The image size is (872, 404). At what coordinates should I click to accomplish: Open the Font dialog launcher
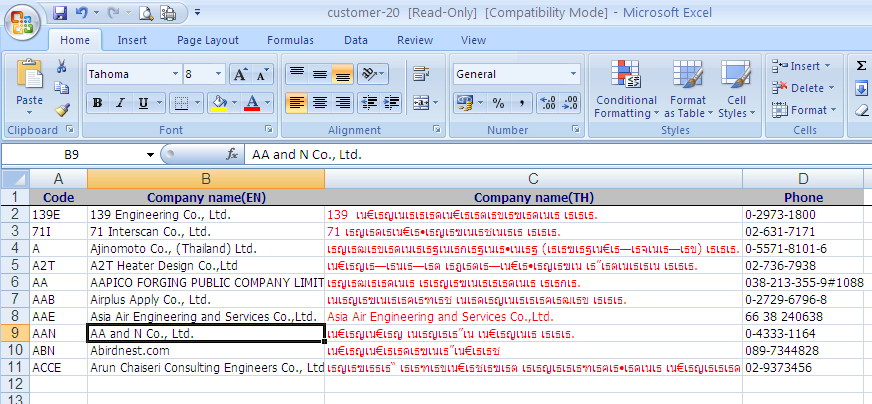[x=269, y=129]
